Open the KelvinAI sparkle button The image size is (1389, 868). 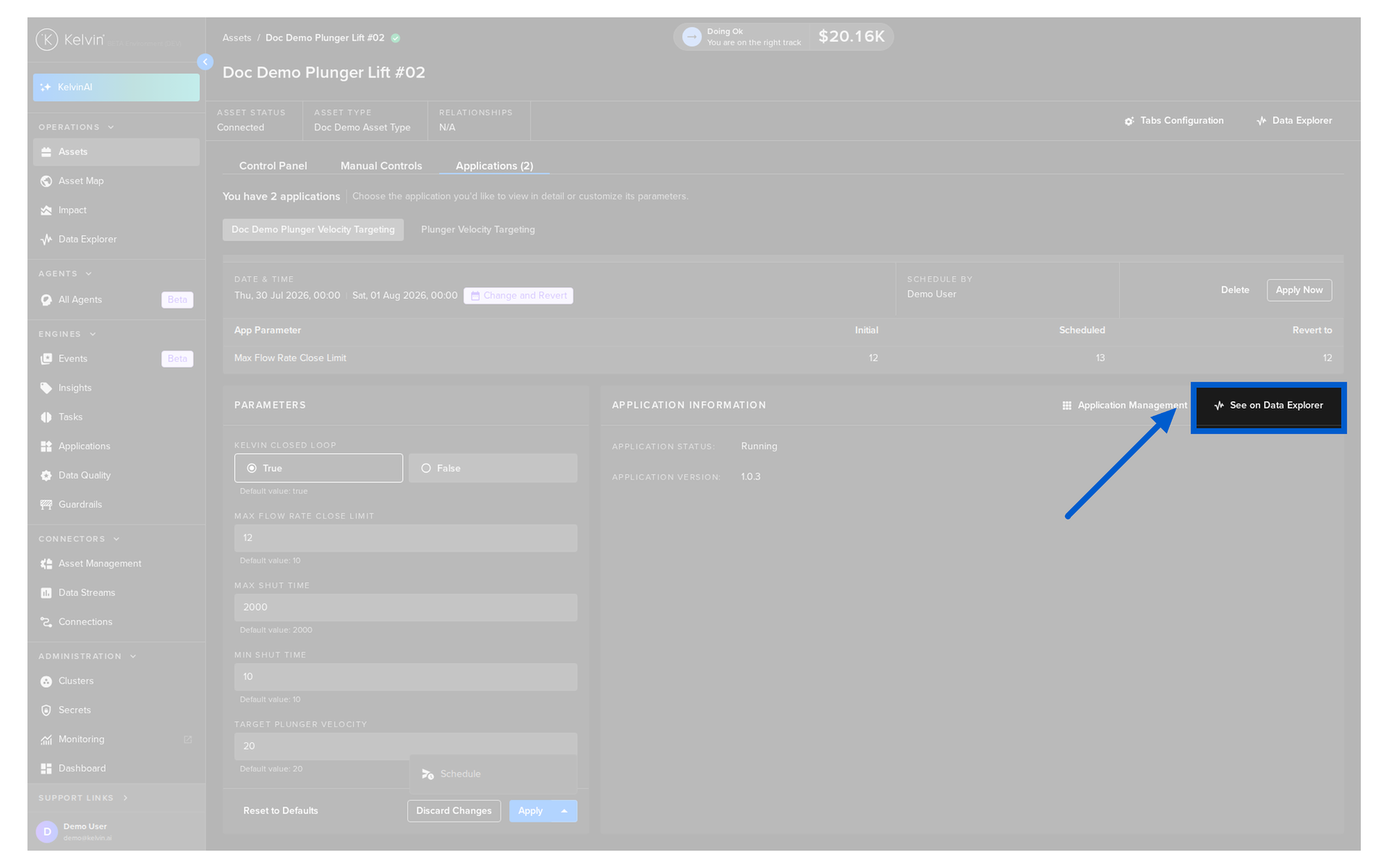point(116,88)
